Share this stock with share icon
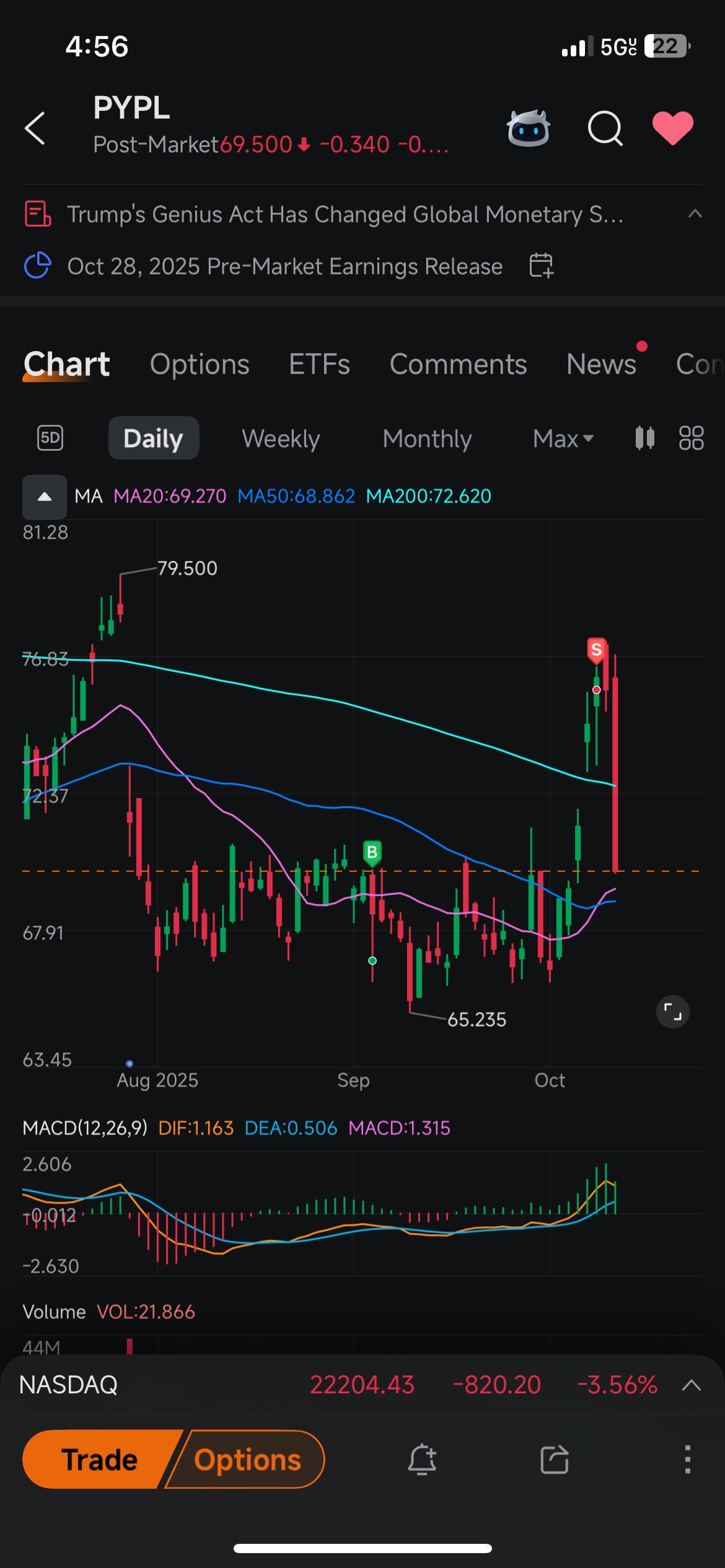Image resolution: width=725 pixels, height=1568 pixels. [x=555, y=1459]
